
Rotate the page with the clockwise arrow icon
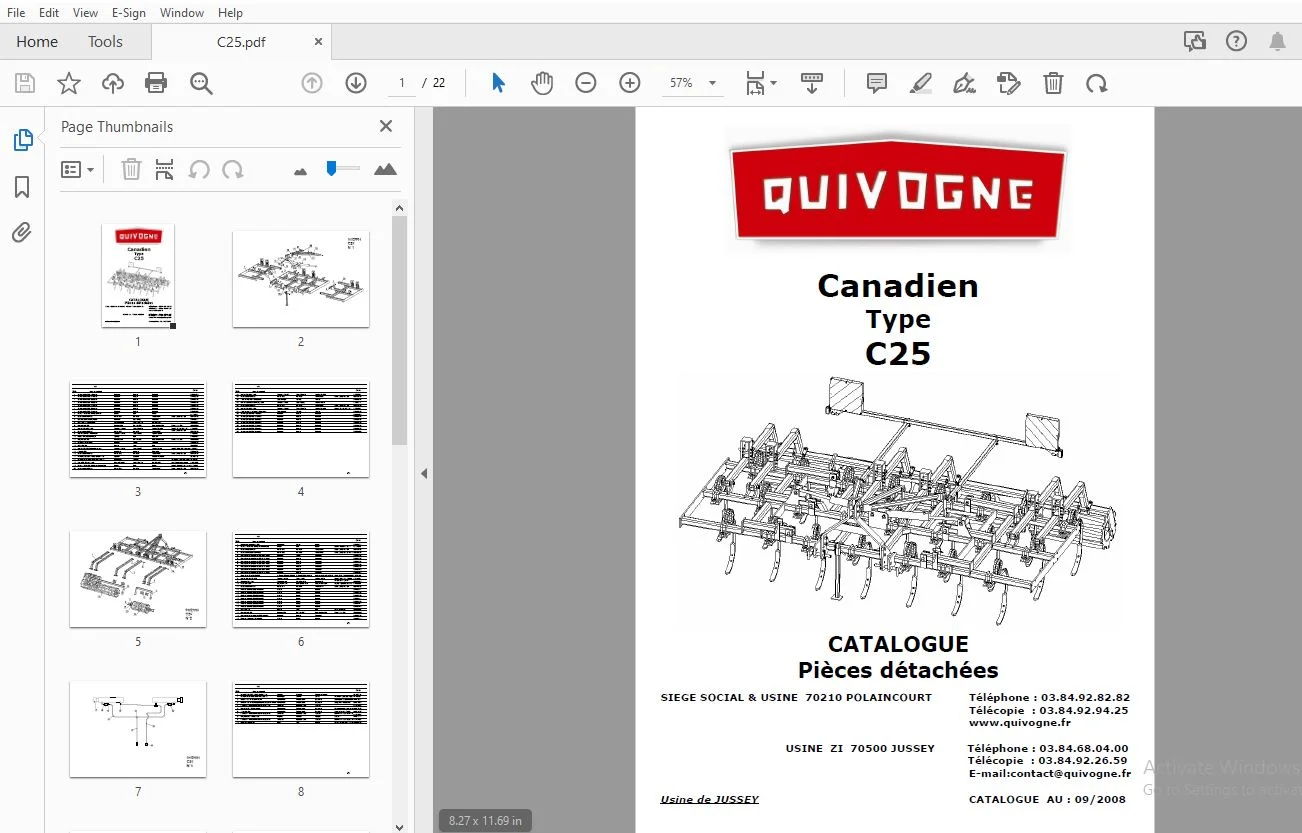click(1097, 84)
